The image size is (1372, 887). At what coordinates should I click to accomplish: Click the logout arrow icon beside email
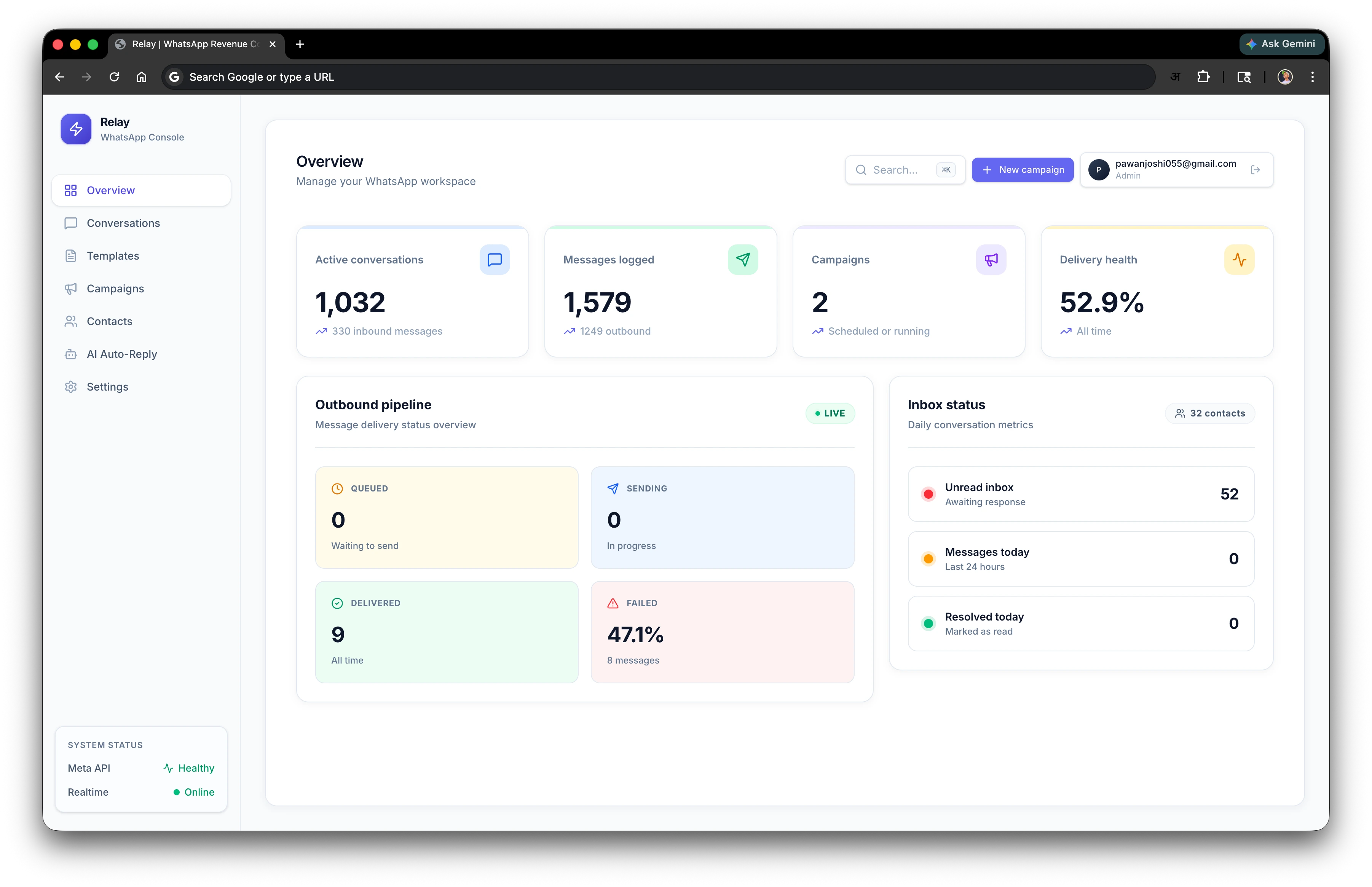pyautogui.click(x=1256, y=170)
